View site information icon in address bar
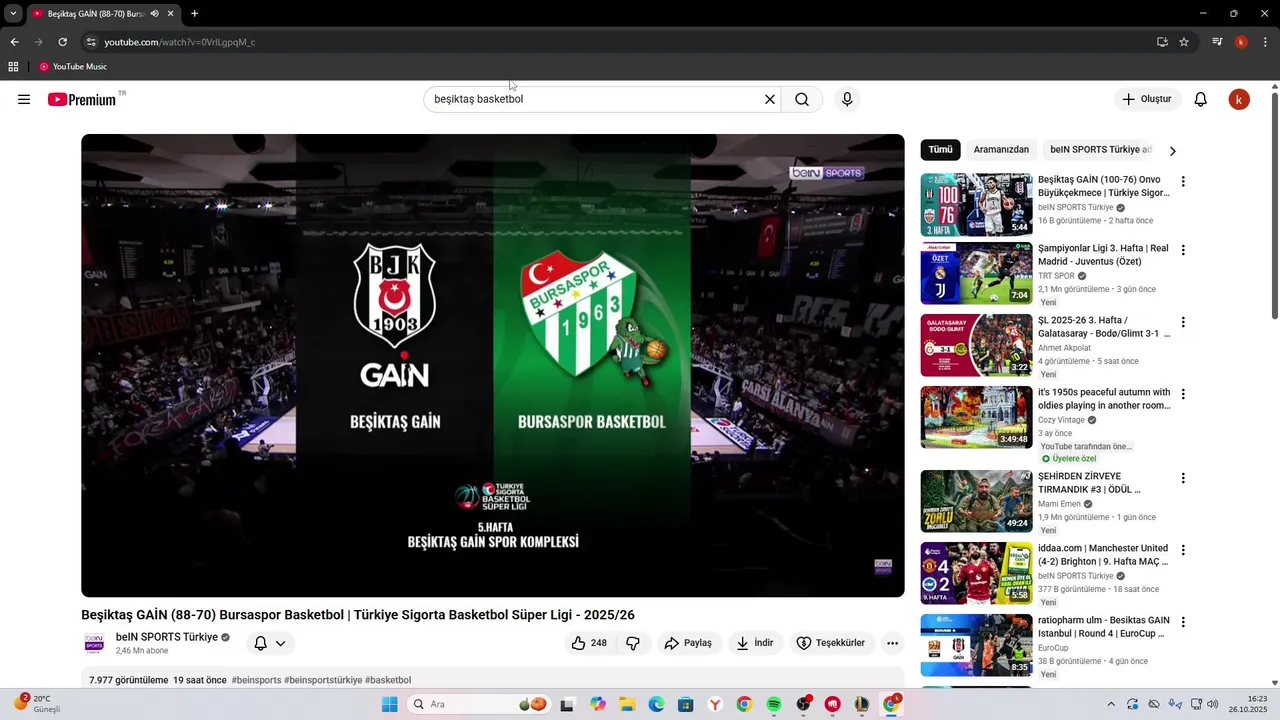 tap(91, 42)
